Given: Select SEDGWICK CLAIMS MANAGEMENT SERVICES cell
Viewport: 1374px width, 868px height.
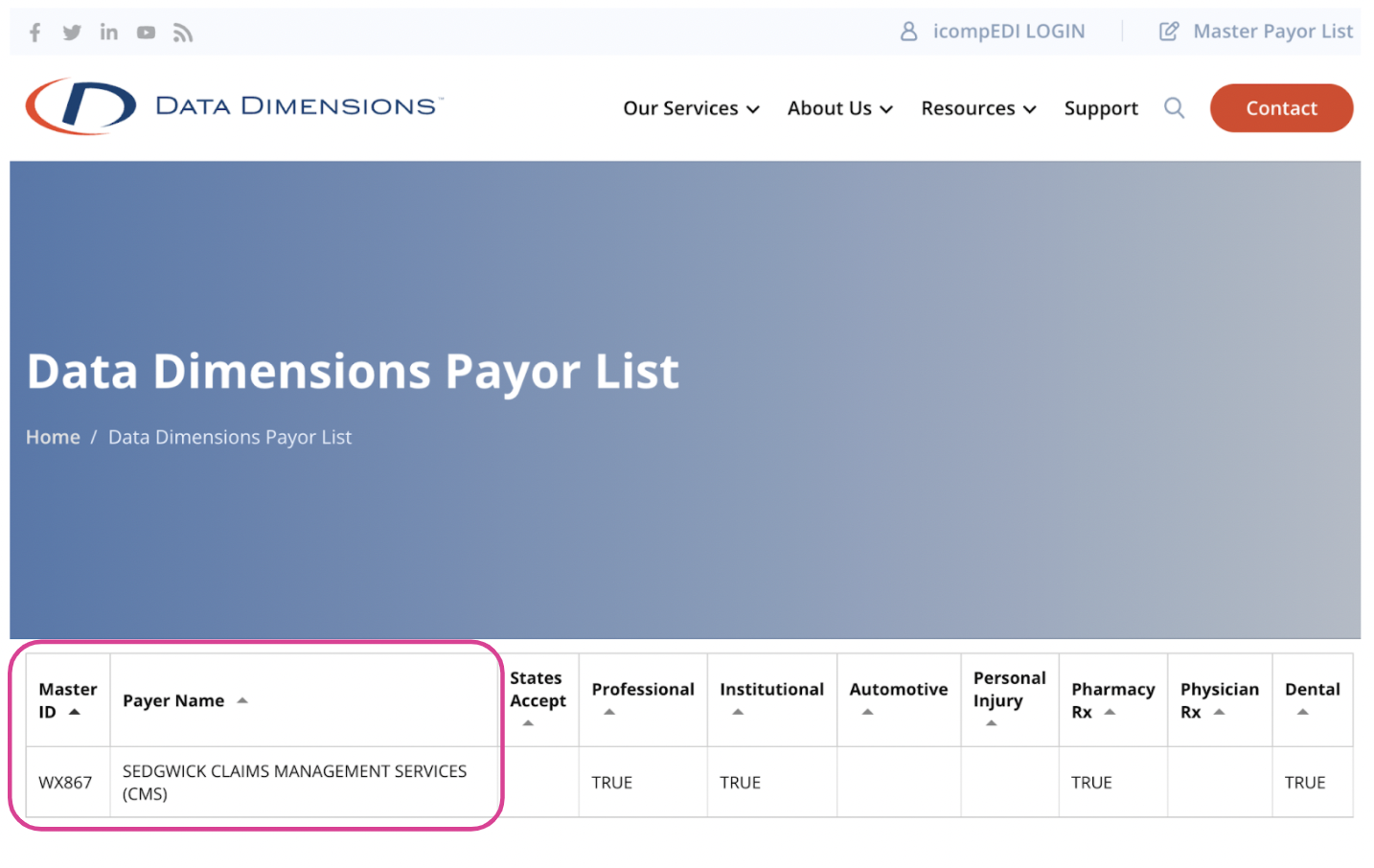Looking at the screenshot, I should (x=304, y=783).
